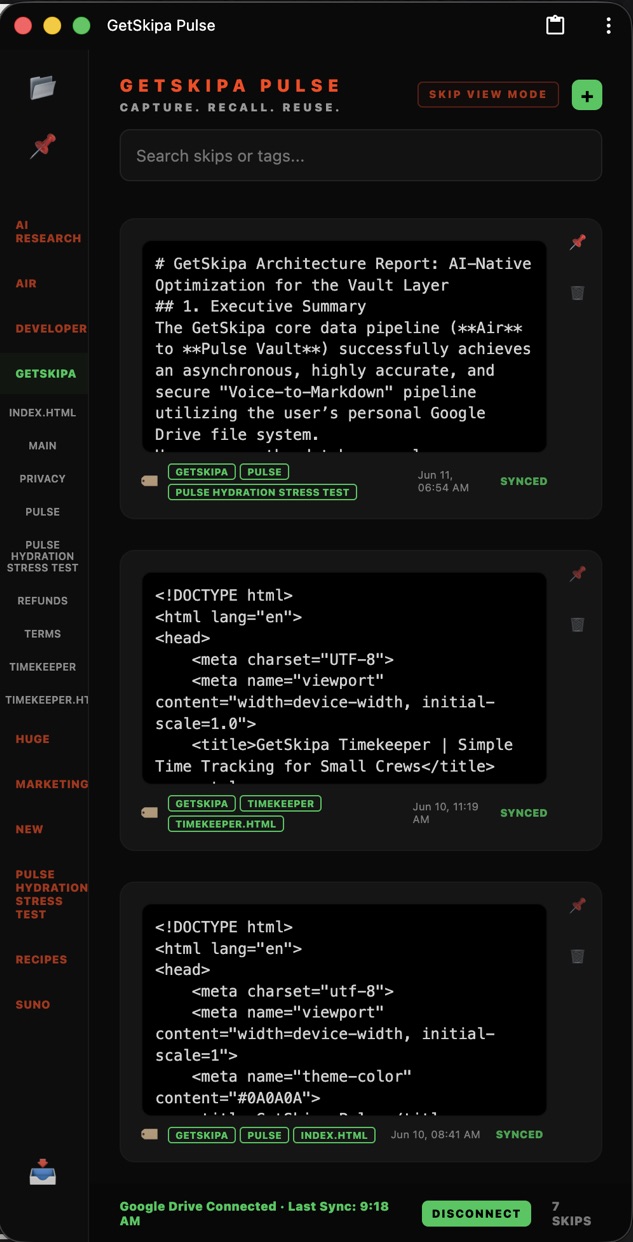
Task: Select the MAIN sub-tag in the sidebar
Action: pyautogui.click(x=43, y=446)
